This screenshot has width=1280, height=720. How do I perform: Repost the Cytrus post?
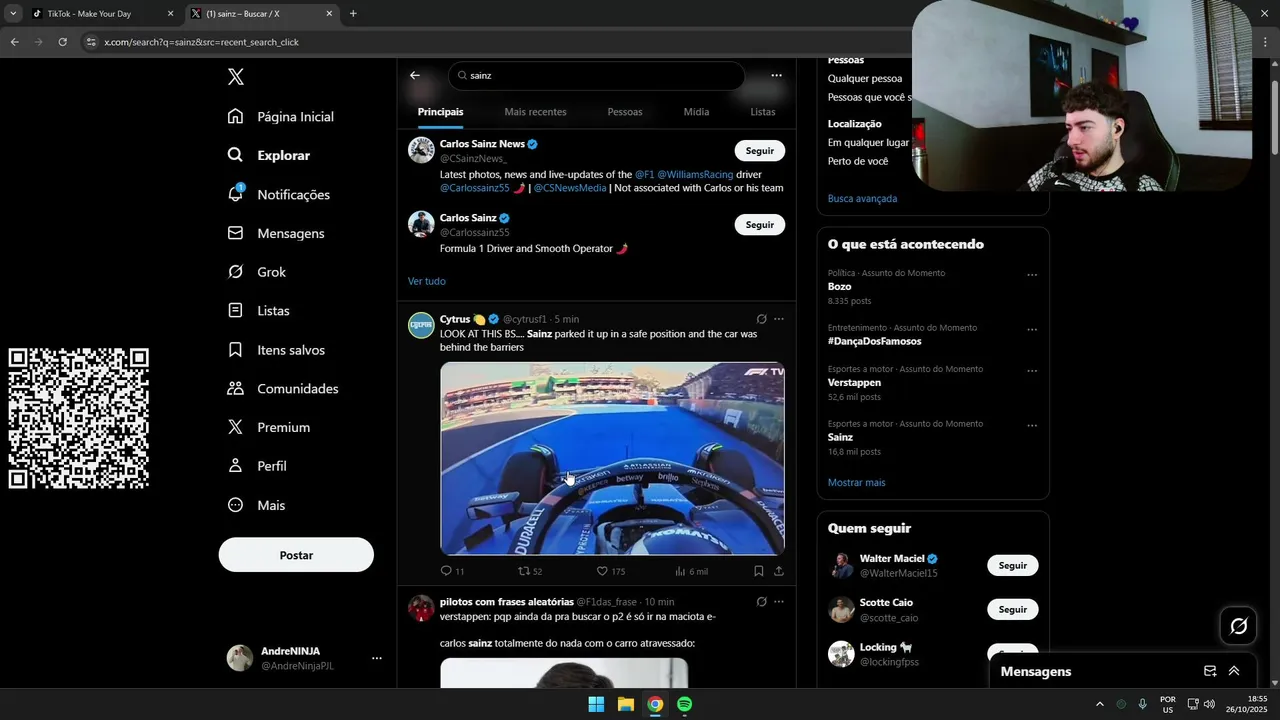click(524, 571)
